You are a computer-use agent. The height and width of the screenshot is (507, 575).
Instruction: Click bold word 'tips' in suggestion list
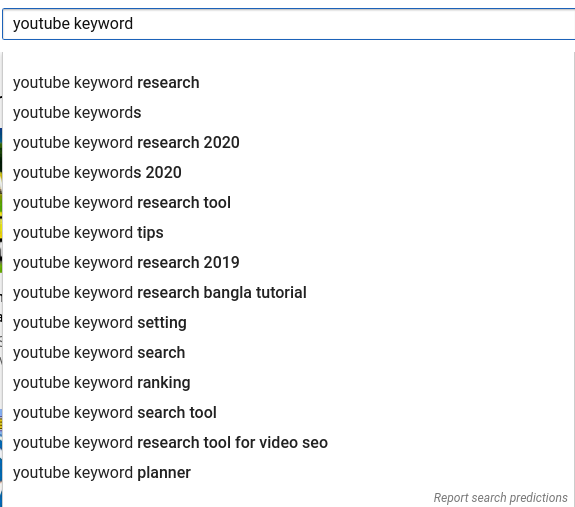pos(150,233)
